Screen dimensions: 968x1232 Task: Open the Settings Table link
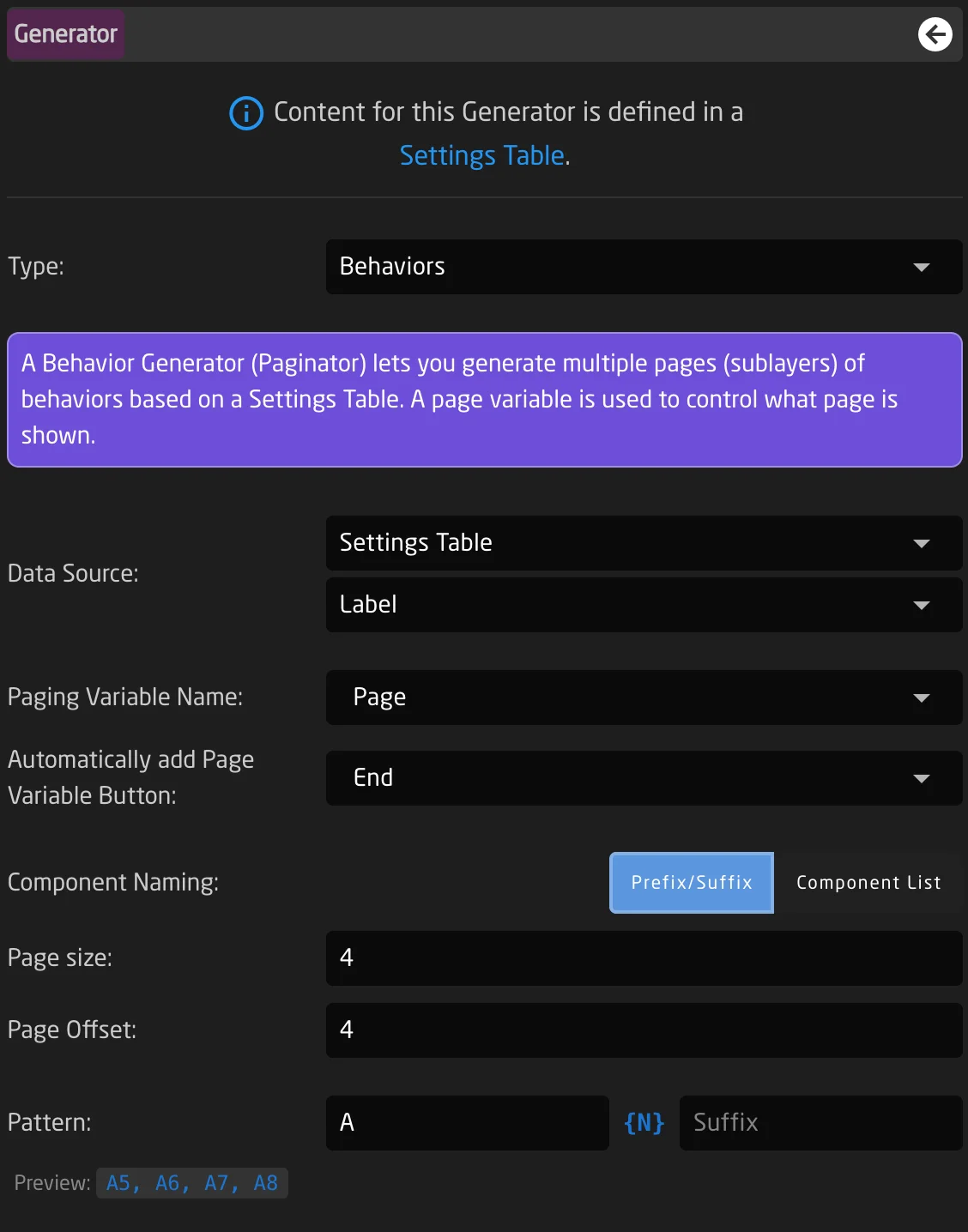[x=481, y=155]
